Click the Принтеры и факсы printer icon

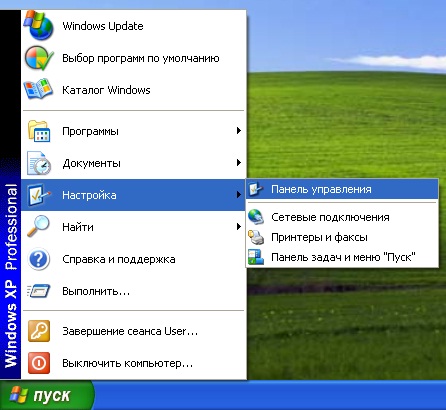click(x=256, y=237)
